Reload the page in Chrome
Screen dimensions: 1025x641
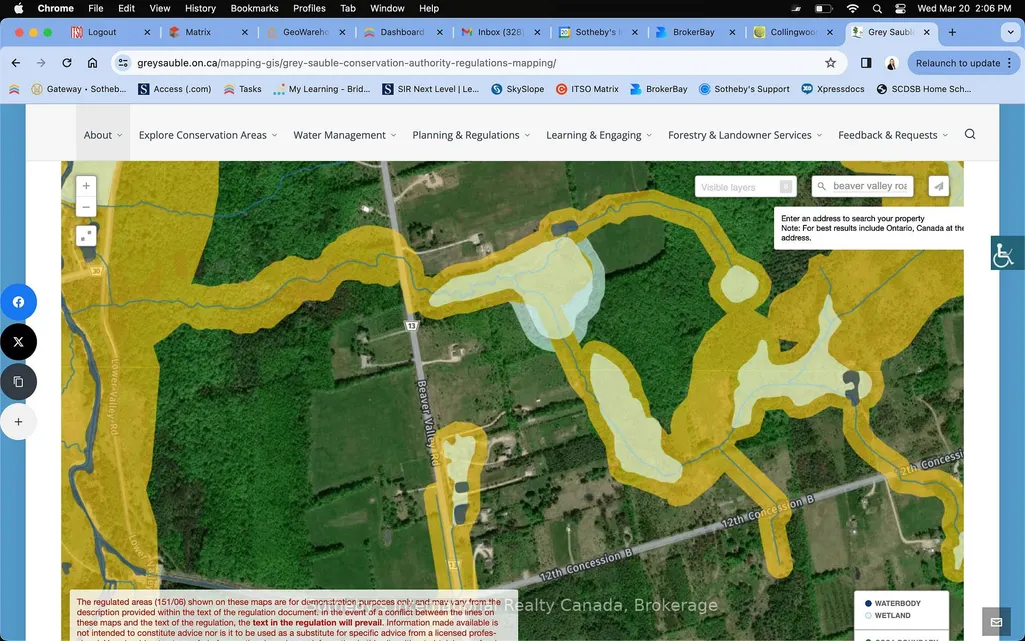point(67,63)
